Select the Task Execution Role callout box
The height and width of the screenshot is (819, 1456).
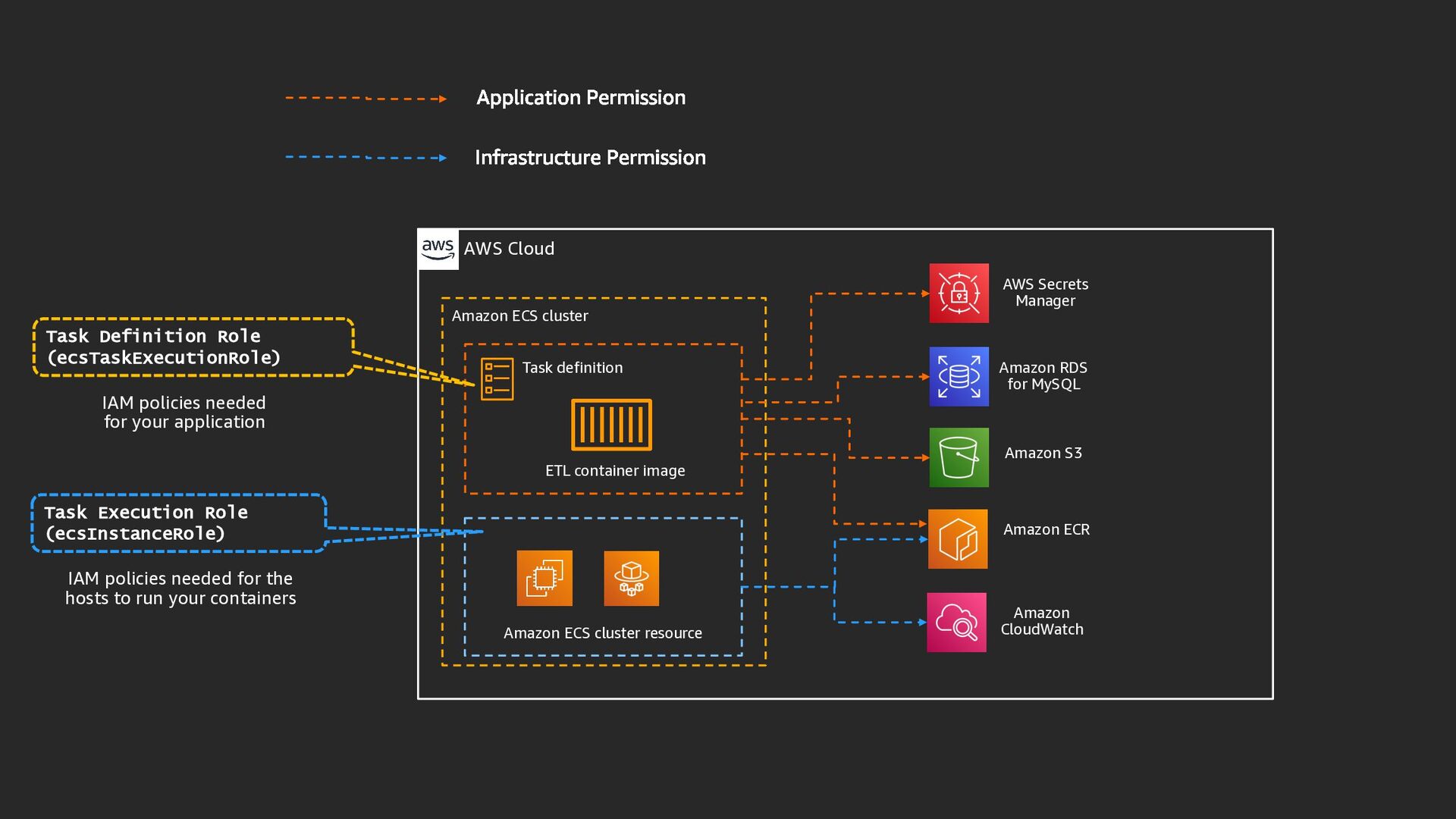click(x=179, y=523)
